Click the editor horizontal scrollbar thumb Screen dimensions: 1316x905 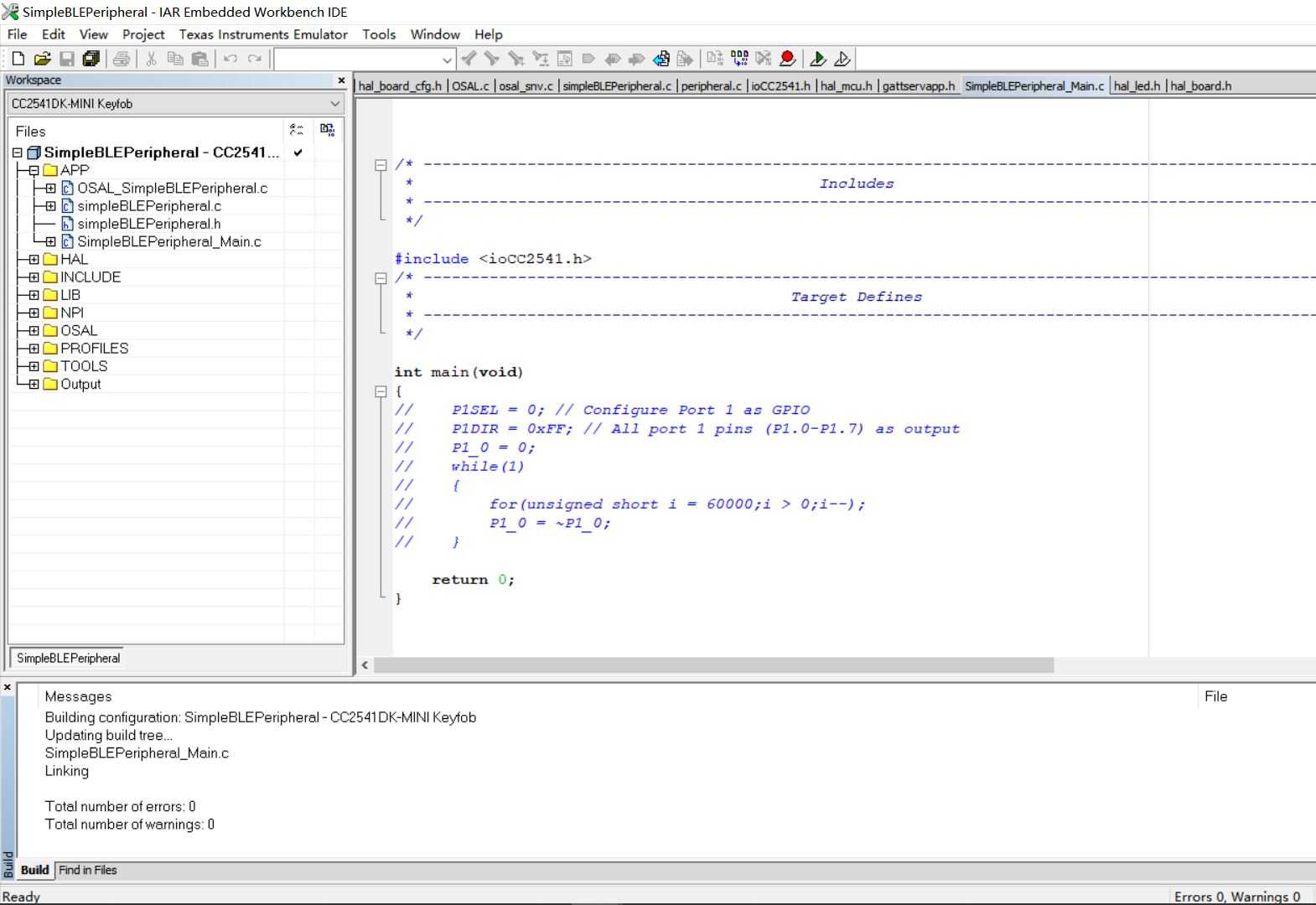tap(713, 665)
